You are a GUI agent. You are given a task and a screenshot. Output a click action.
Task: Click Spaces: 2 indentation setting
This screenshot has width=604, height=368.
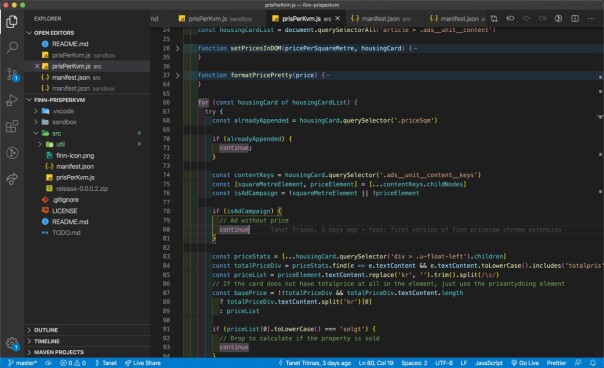click(x=414, y=363)
